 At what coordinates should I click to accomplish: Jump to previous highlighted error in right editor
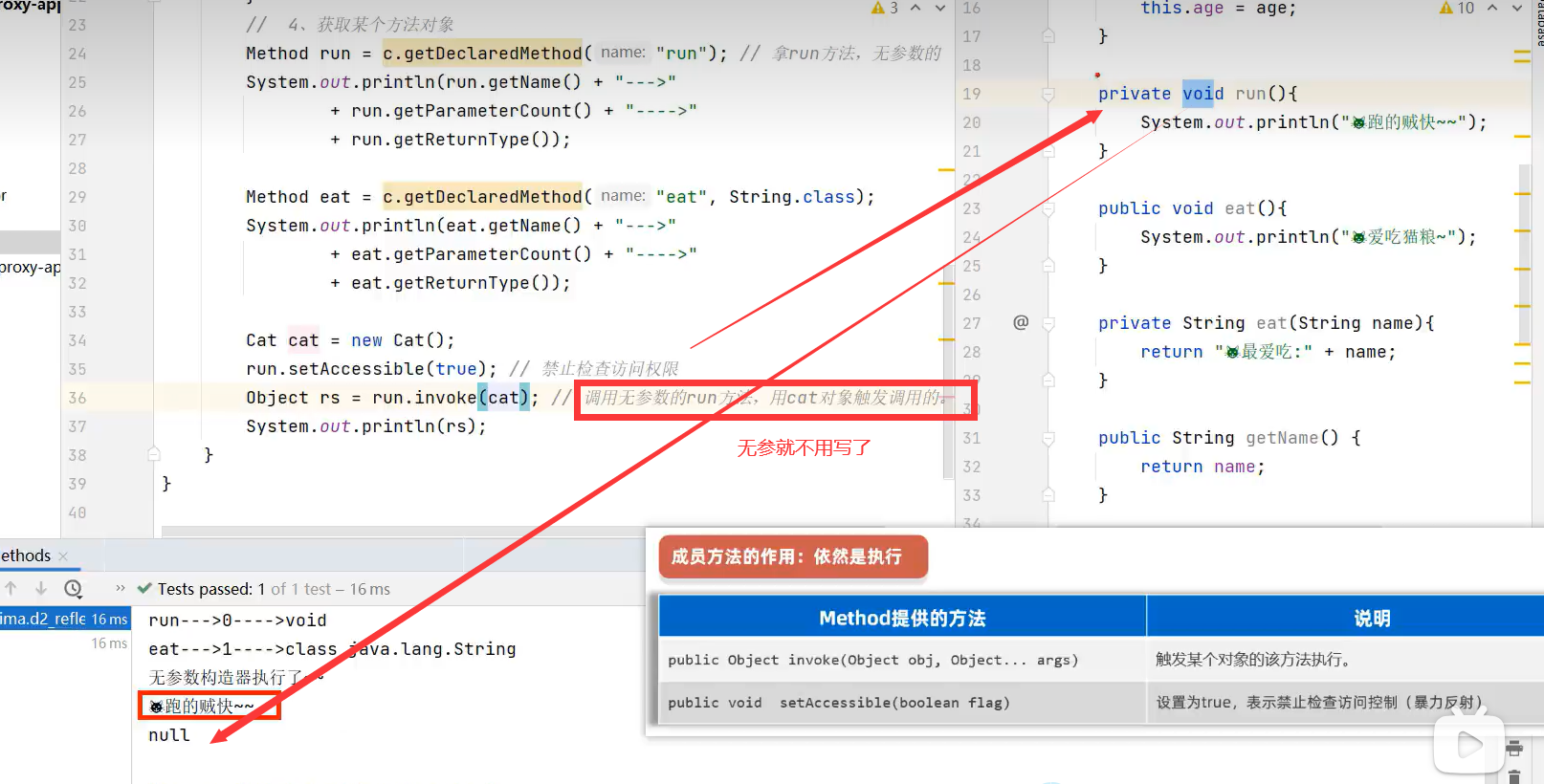click(1492, 8)
